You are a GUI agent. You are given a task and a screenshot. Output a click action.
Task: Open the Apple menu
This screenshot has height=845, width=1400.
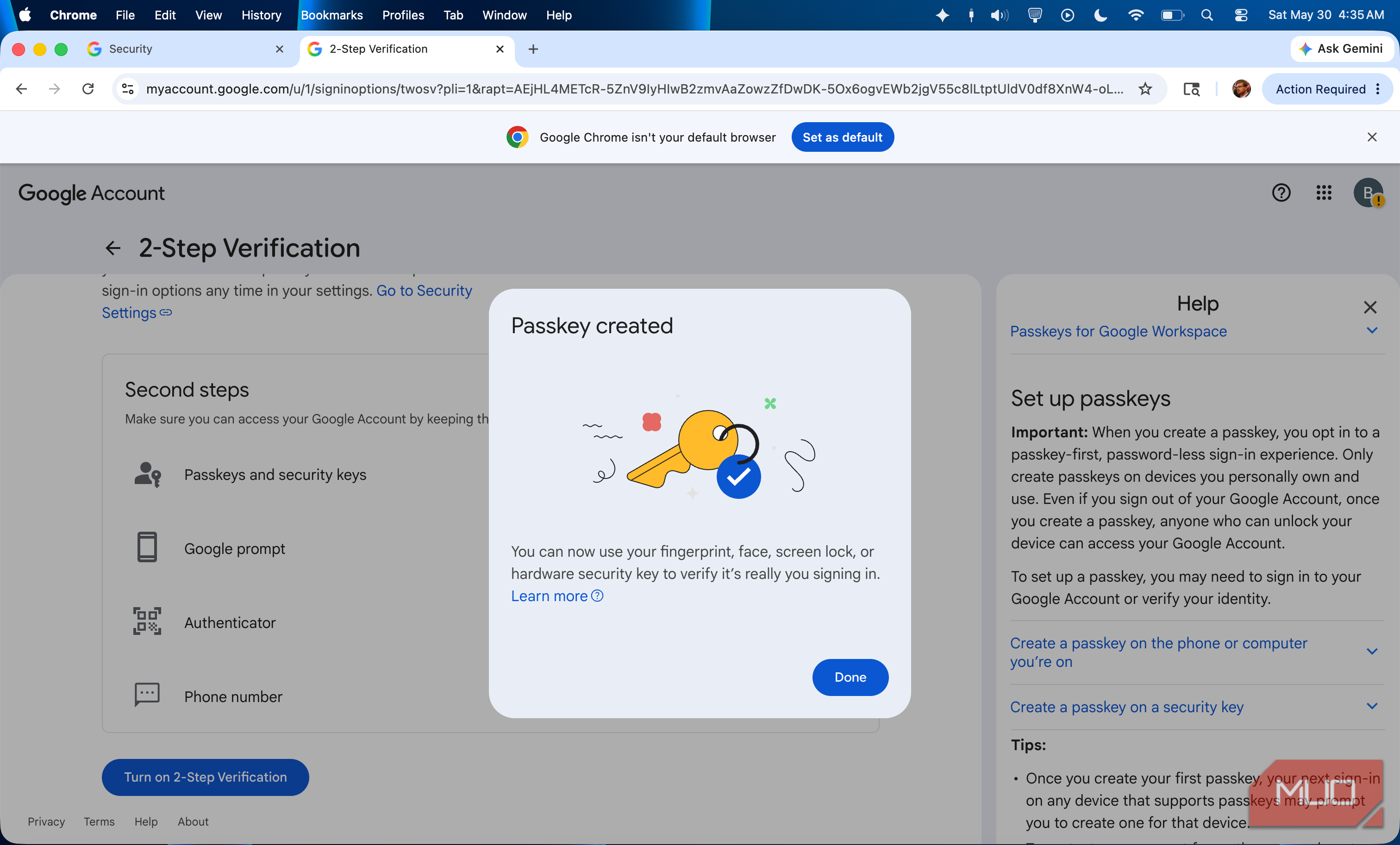tap(25, 15)
